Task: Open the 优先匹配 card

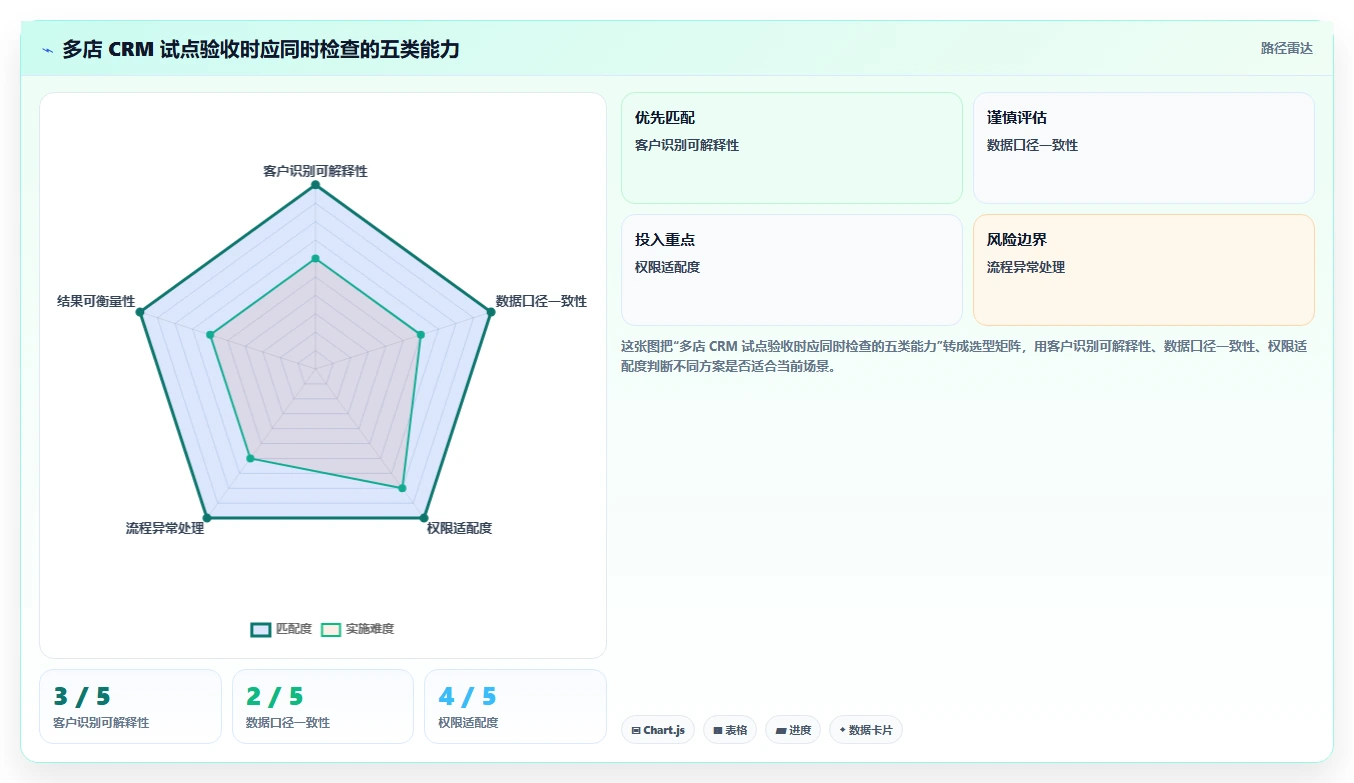Action: 792,148
